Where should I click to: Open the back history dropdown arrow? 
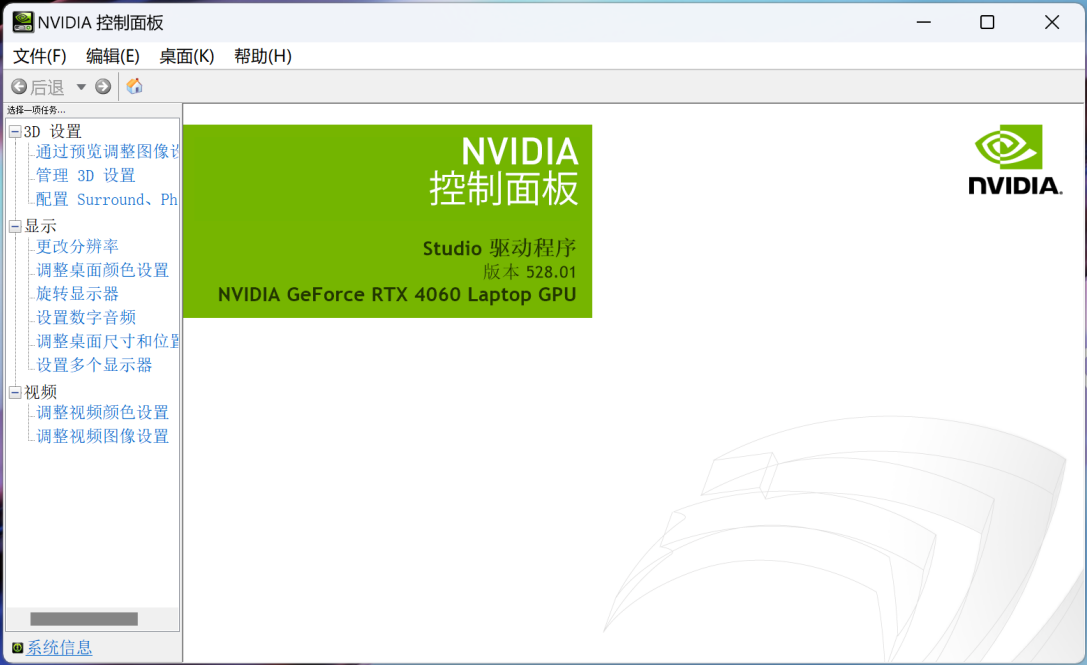81,87
